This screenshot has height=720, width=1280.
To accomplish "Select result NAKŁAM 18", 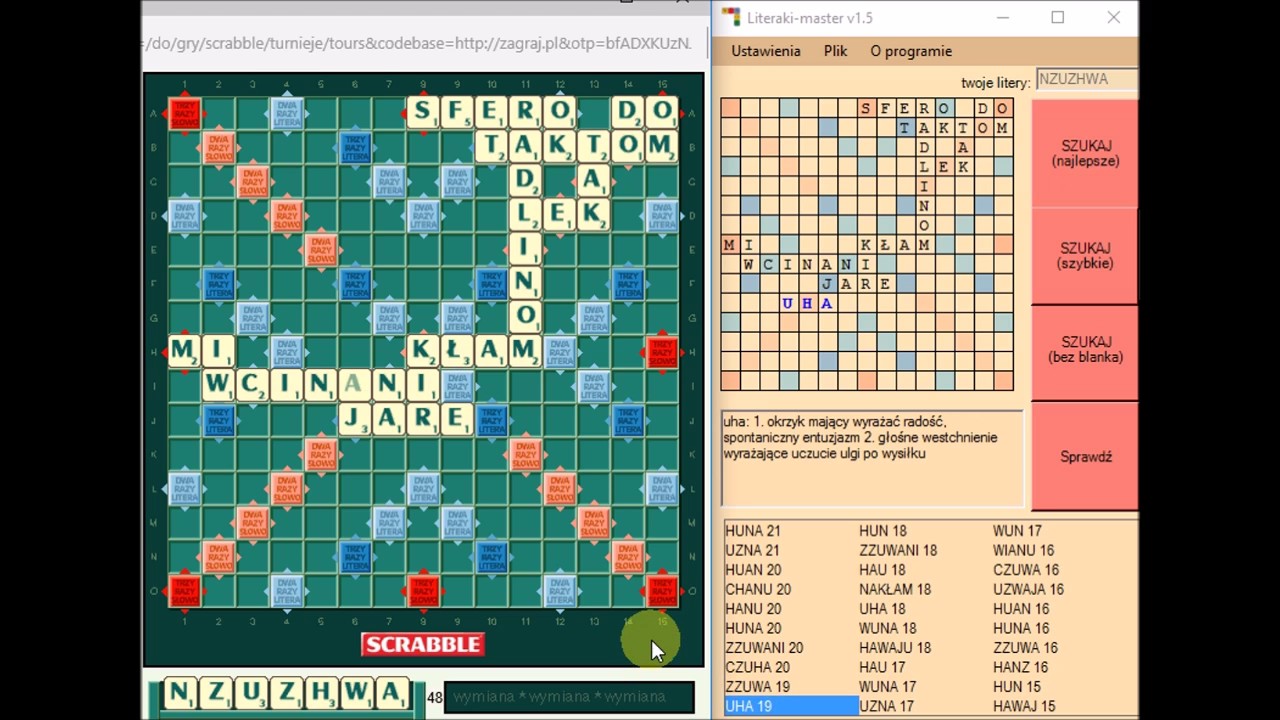I will coord(895,589).
